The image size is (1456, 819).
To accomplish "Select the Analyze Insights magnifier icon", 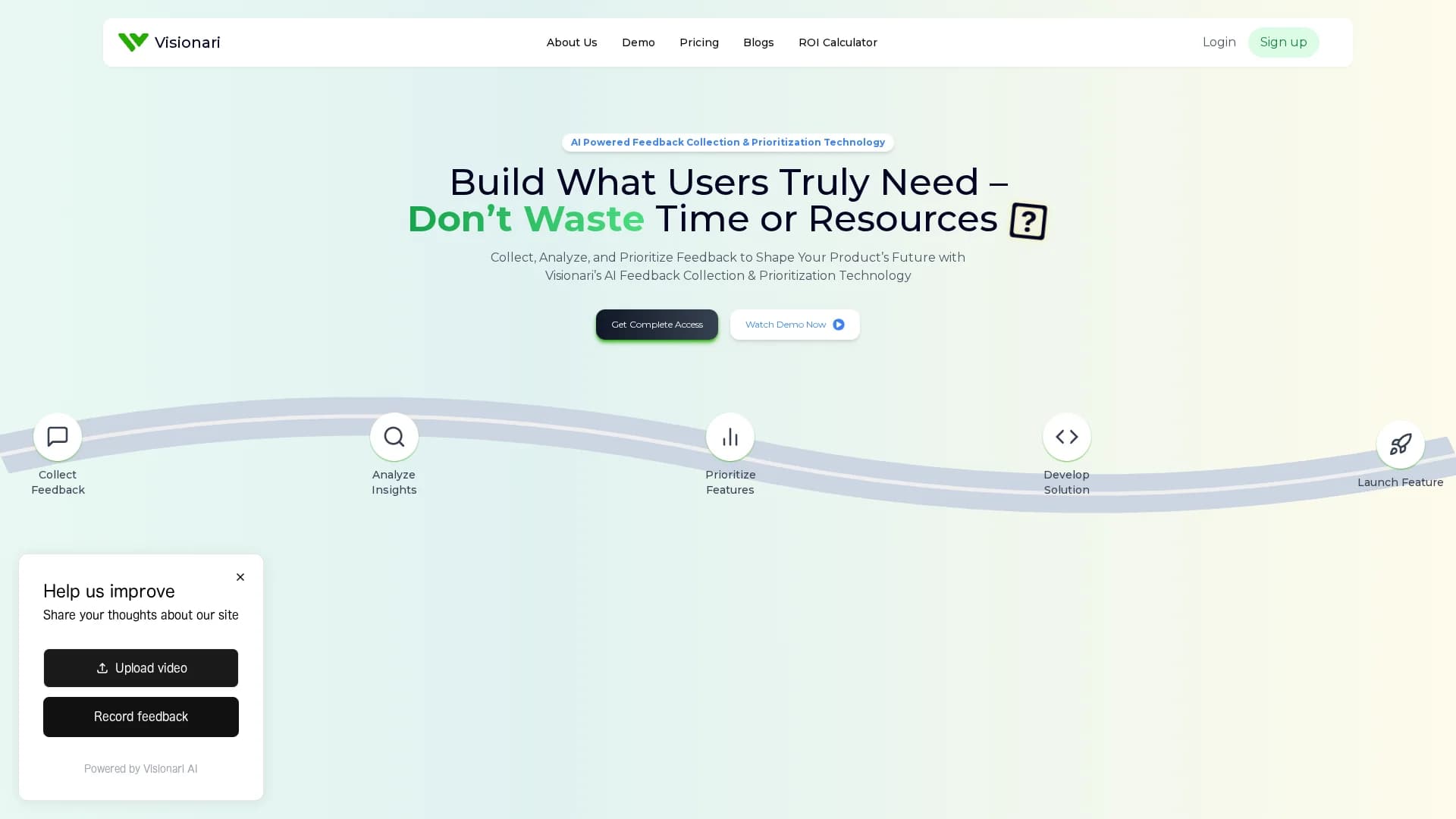I will click(x=394, y=437).
